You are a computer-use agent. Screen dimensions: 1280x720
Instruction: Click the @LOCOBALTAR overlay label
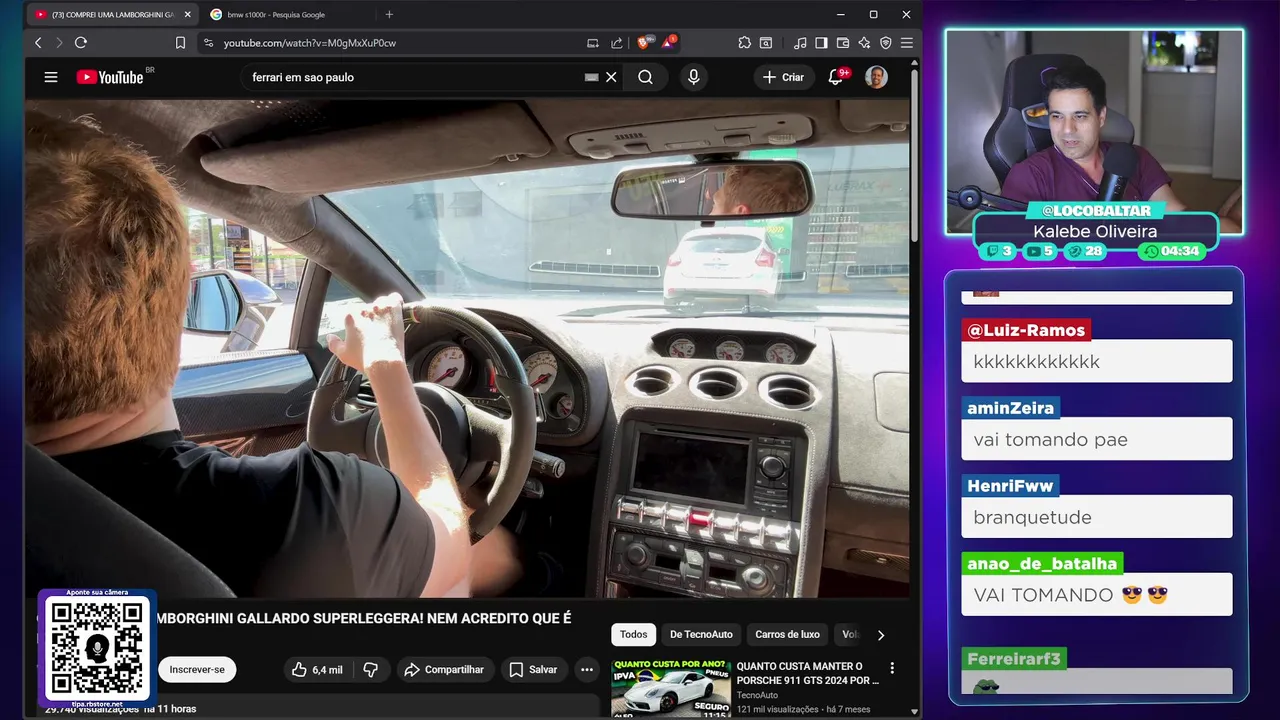click(x=1096, y=211)
